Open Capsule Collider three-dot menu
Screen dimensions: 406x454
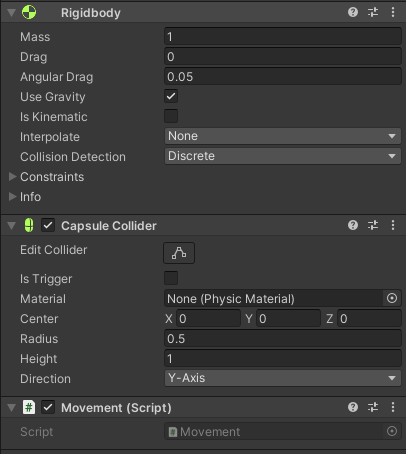393,225
